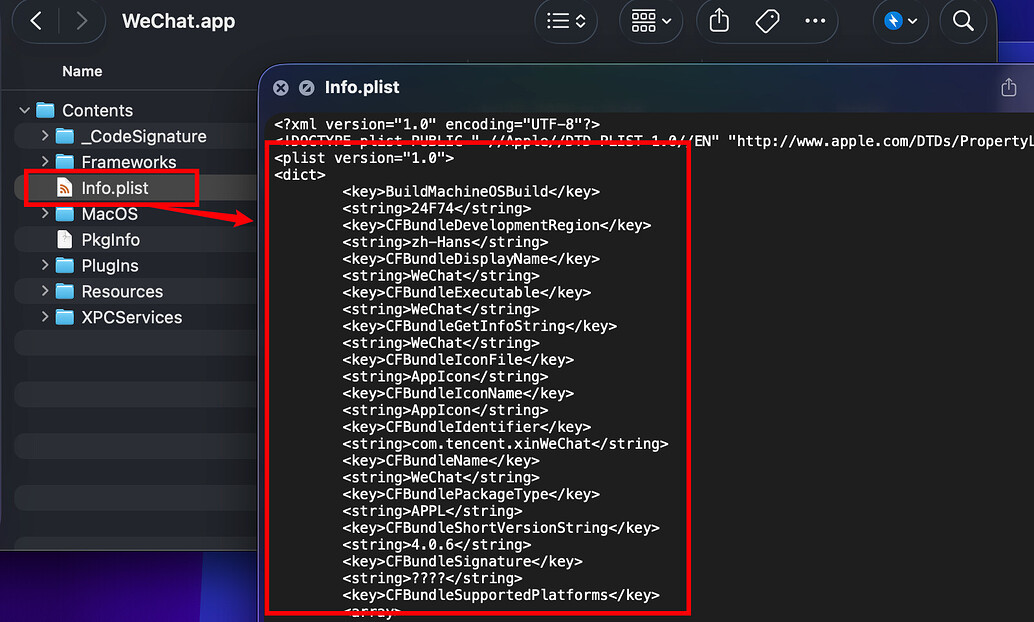Expand the MacOS folder

click(x=45, y=214)
